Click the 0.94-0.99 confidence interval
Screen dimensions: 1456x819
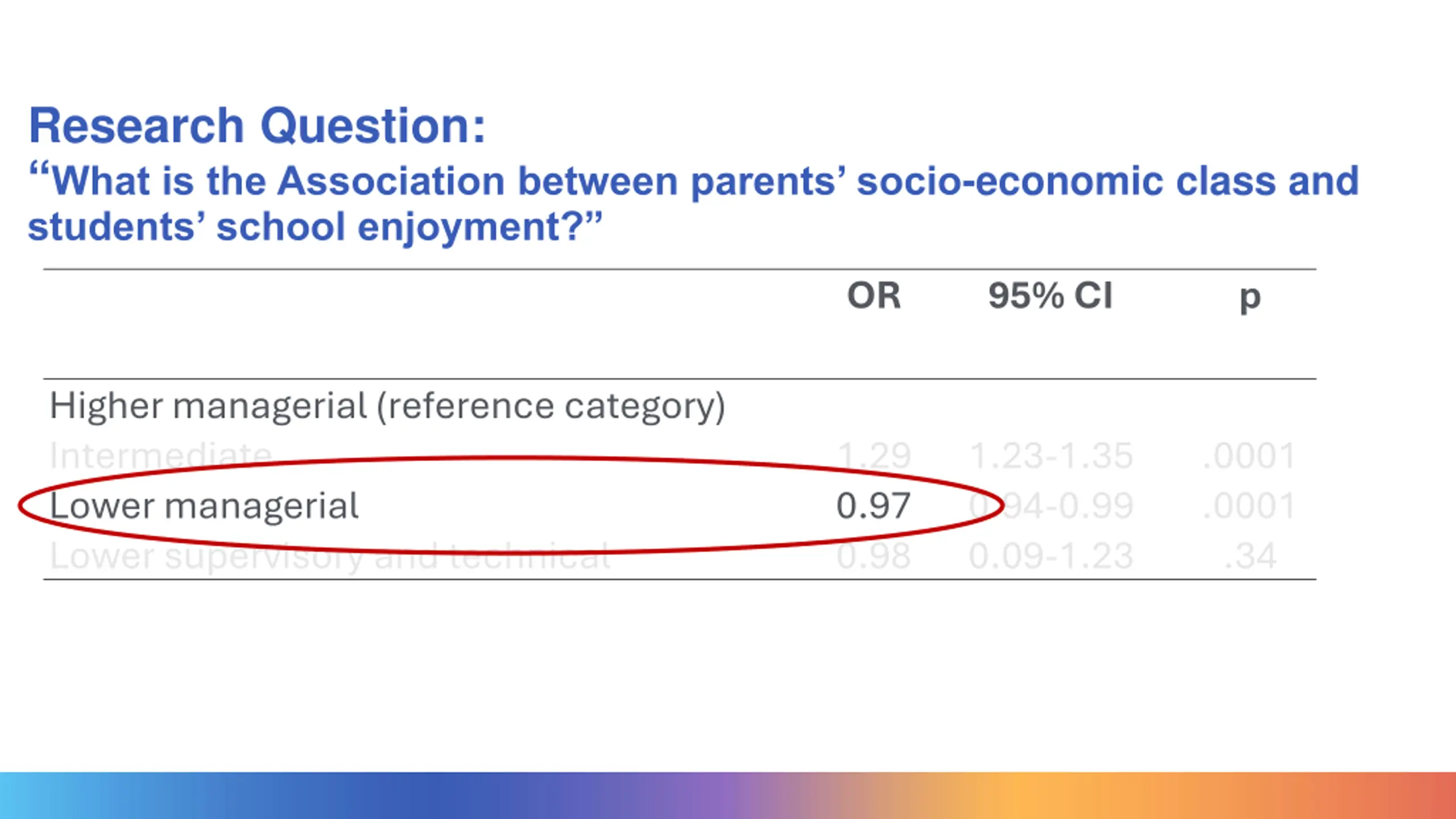tap(1051, 506)
